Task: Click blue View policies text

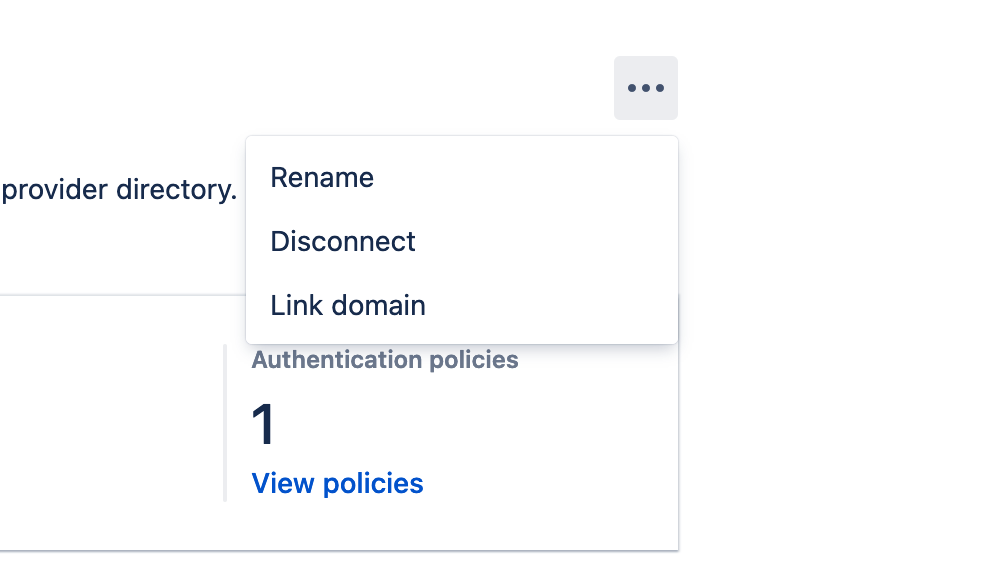Action: tap(337, 483)
